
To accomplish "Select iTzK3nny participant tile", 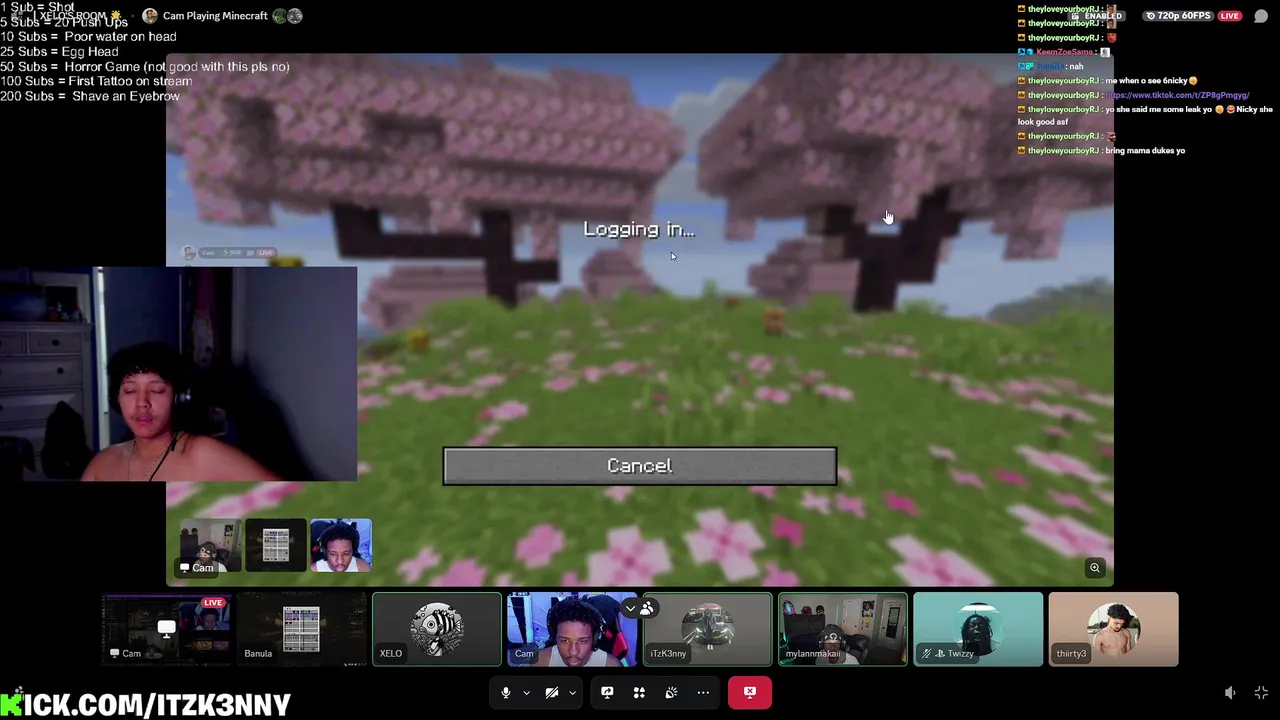I will [x=707, y=629].
